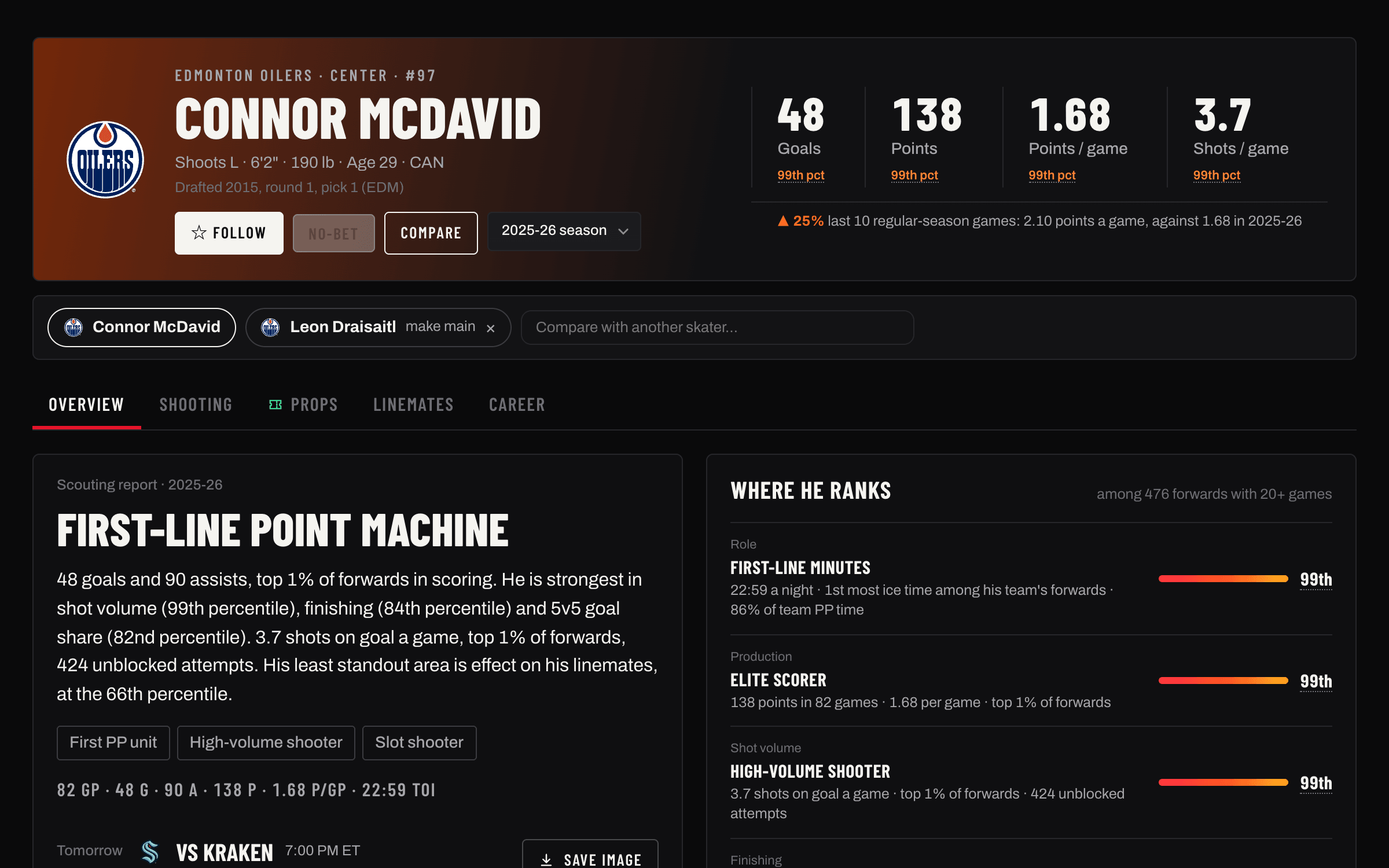Click Points 99th pct link
Image resolution: width=1389 pixels, height=868 pixels.
tap(914, 175)
